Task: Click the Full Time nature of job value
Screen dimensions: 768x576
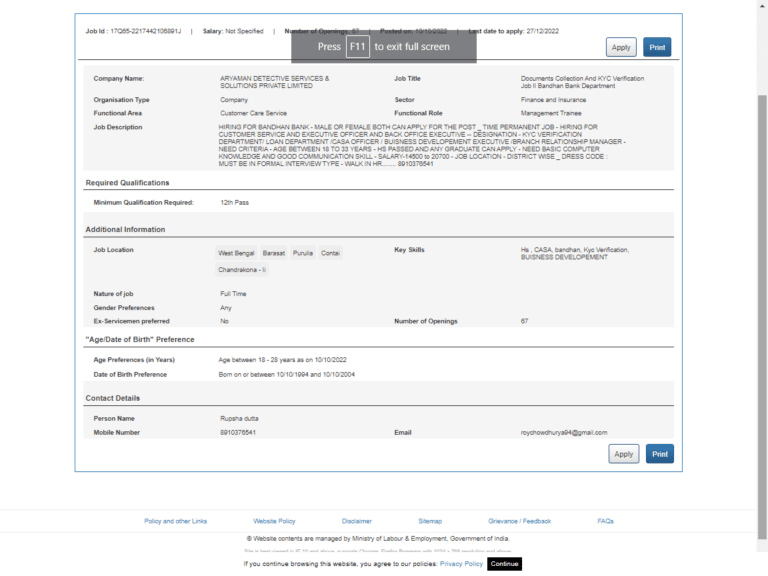Action: coord(233,294)
